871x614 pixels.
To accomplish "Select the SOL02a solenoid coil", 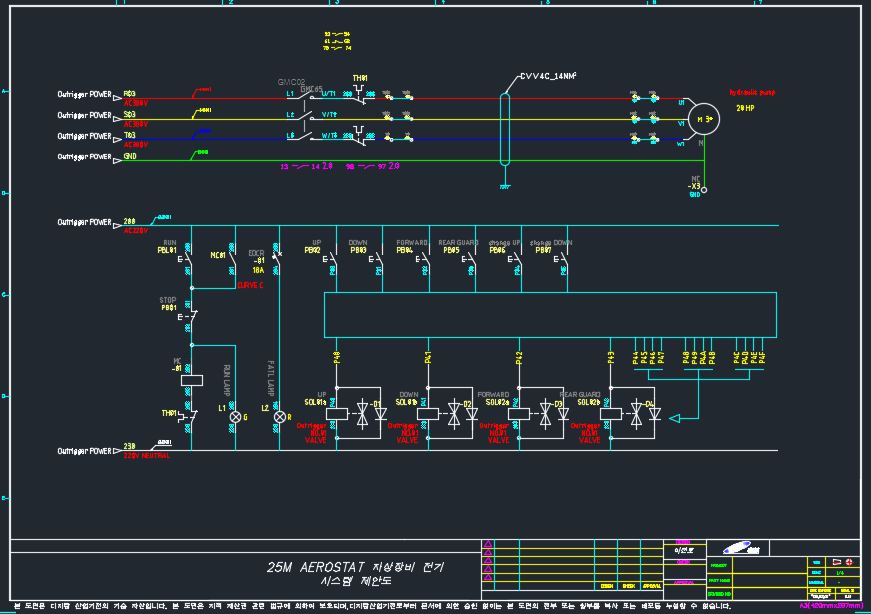I will (519, 414).
